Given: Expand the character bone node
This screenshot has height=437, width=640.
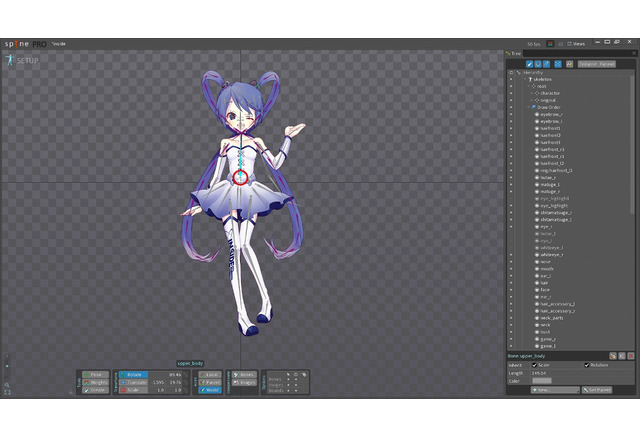Looking at the screenshot, I should click(x=532, y=93).
